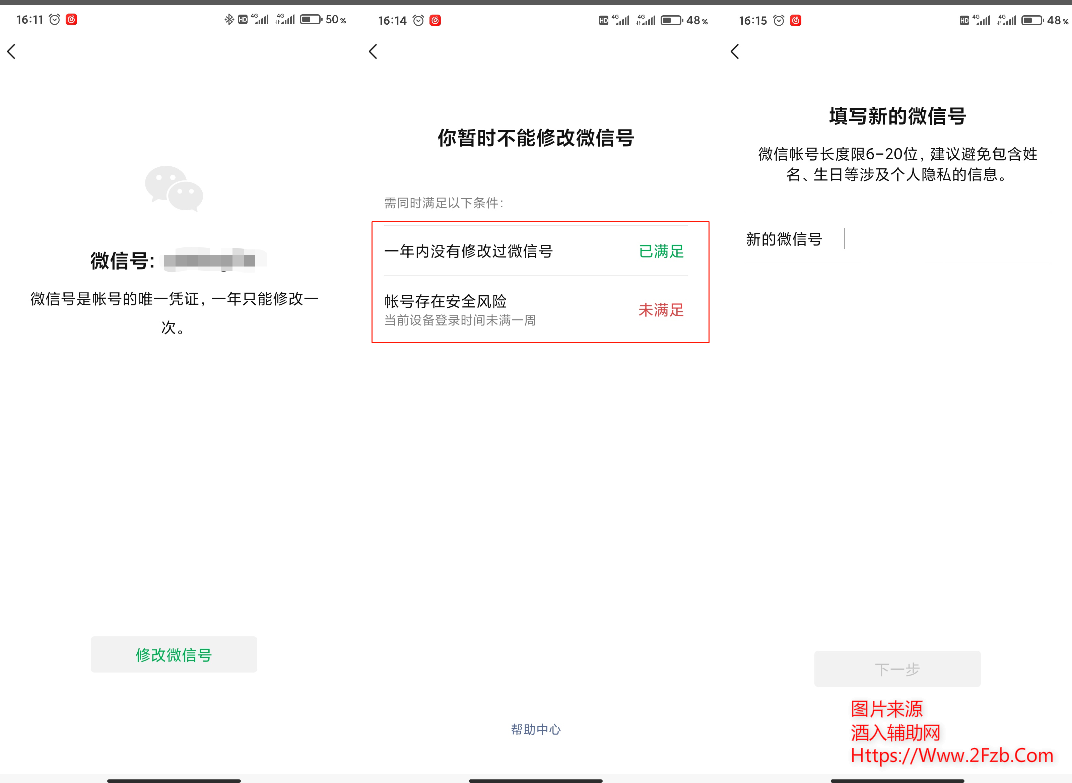Tap the 50% battery indicator

[x=323, y=20]
